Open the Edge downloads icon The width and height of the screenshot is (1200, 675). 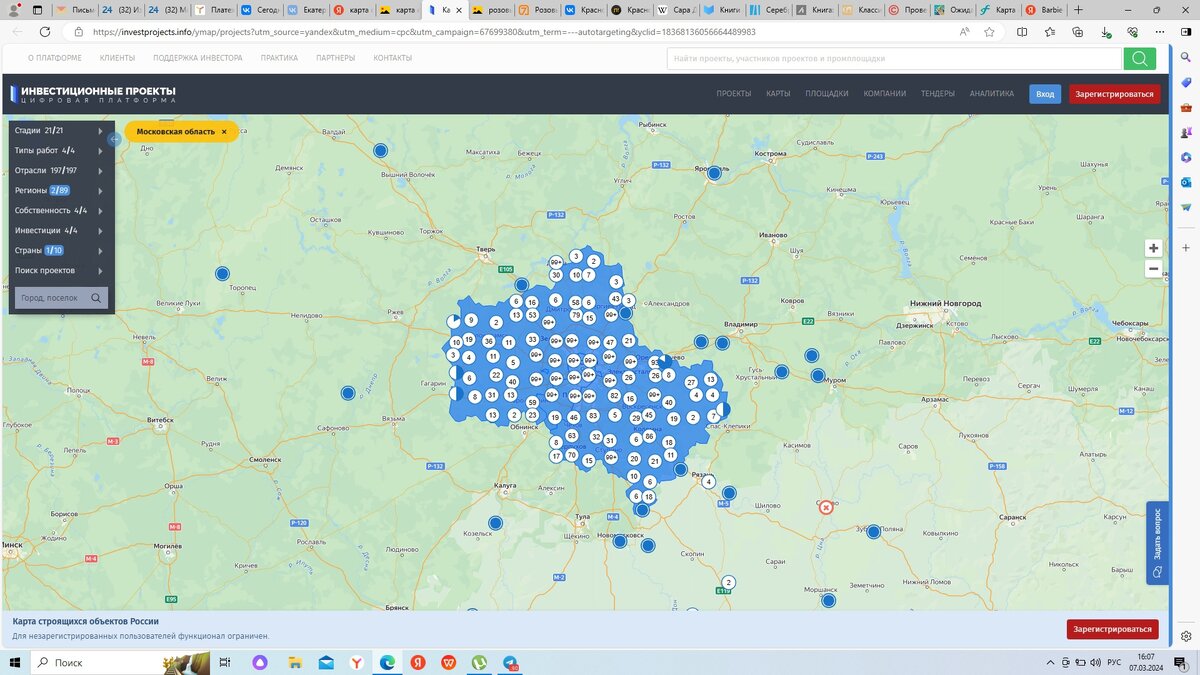click(1105, 31)
